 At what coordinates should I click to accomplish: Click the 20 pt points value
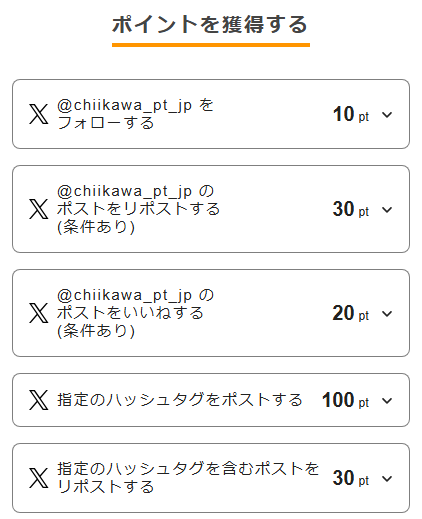click(x=351, y=313)
